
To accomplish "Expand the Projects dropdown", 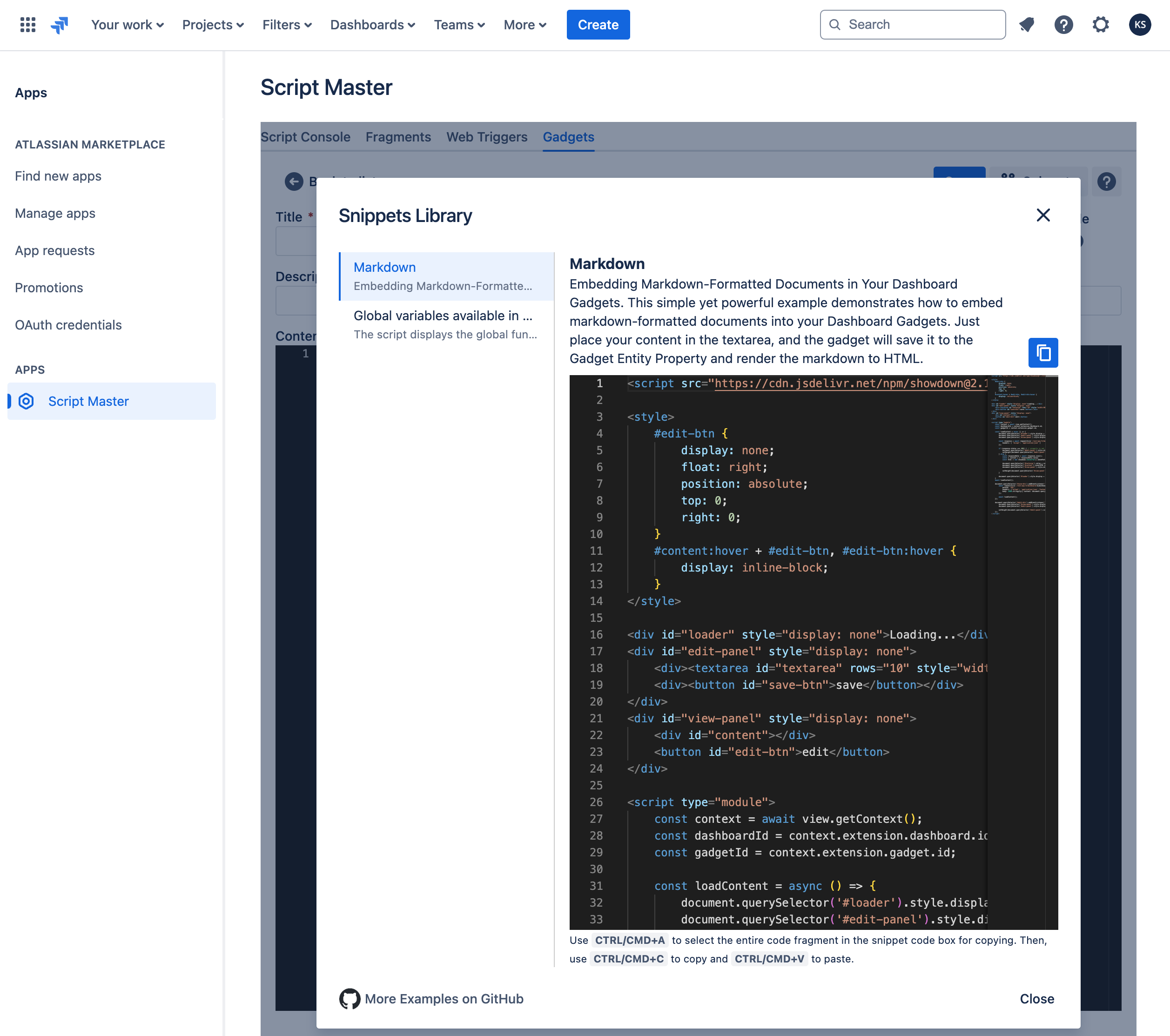I will pyautogui.click(x=213, y=25).
